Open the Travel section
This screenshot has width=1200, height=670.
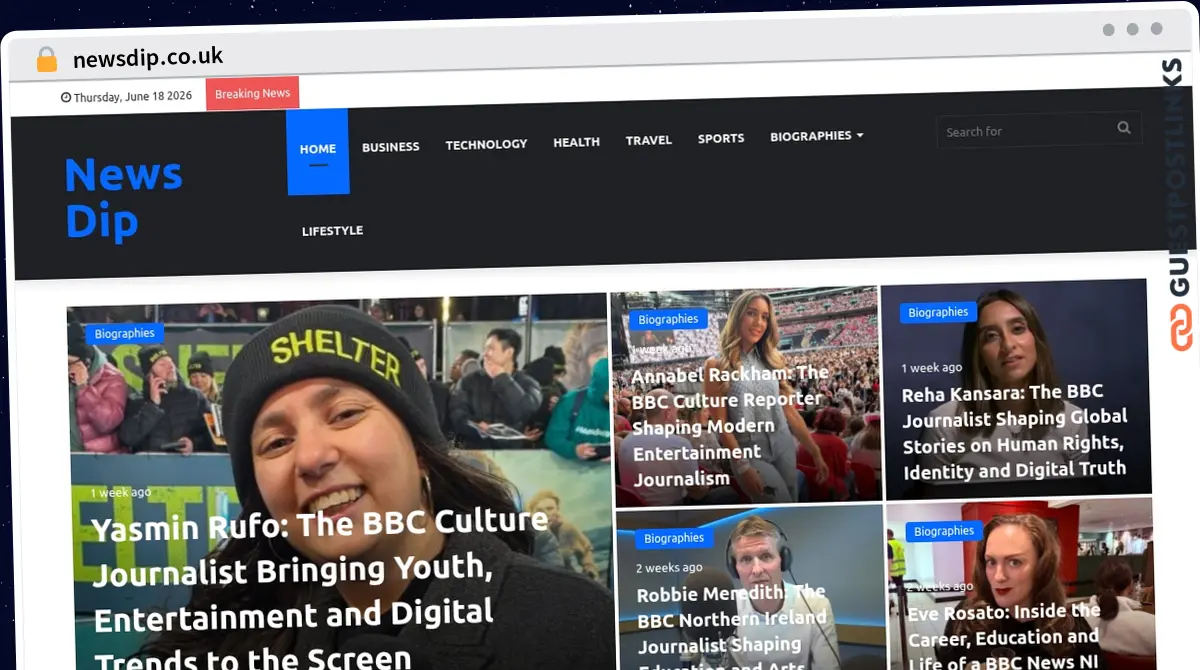click(x=648, y=140)
